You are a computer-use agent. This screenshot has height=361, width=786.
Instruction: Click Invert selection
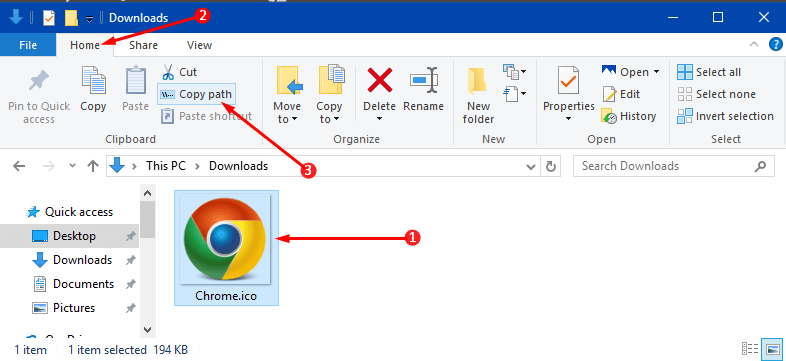tap(725, 116)
